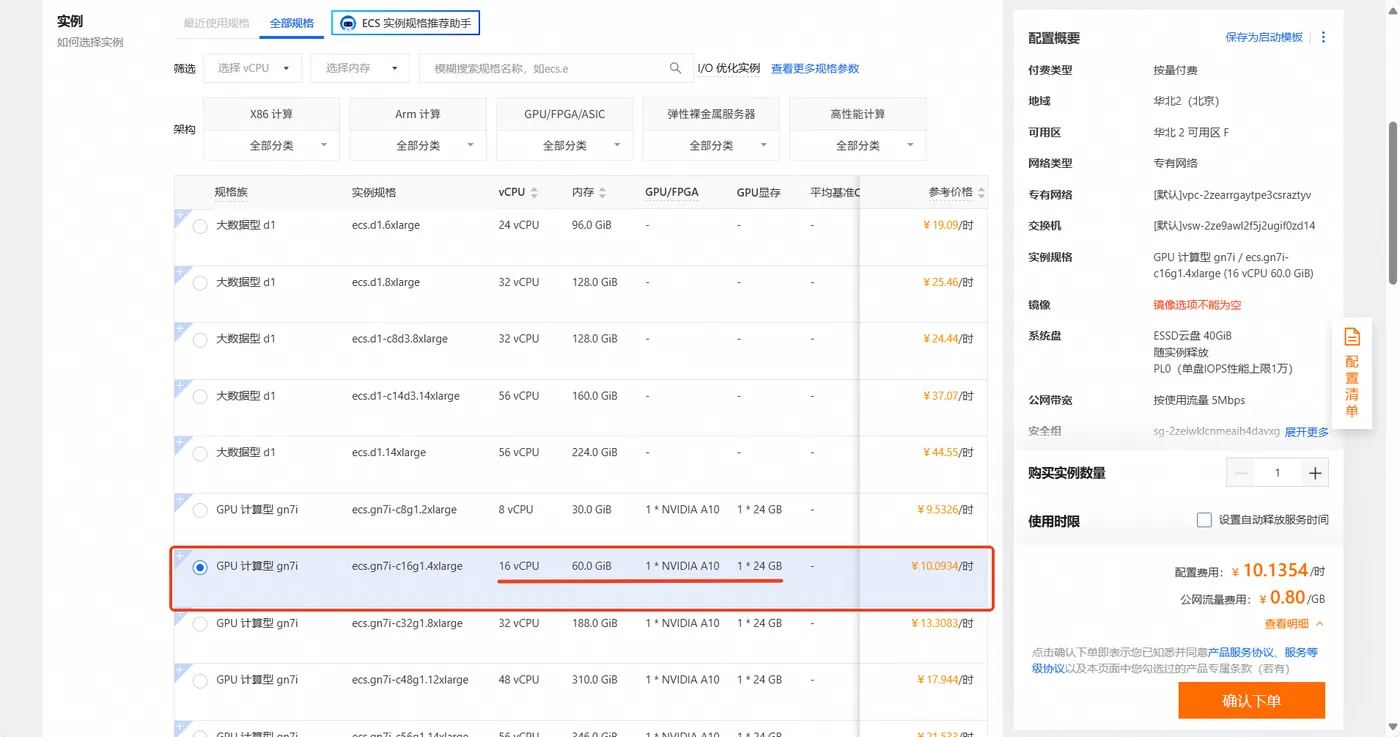Switch to 最近使用规格 tab

217,23
